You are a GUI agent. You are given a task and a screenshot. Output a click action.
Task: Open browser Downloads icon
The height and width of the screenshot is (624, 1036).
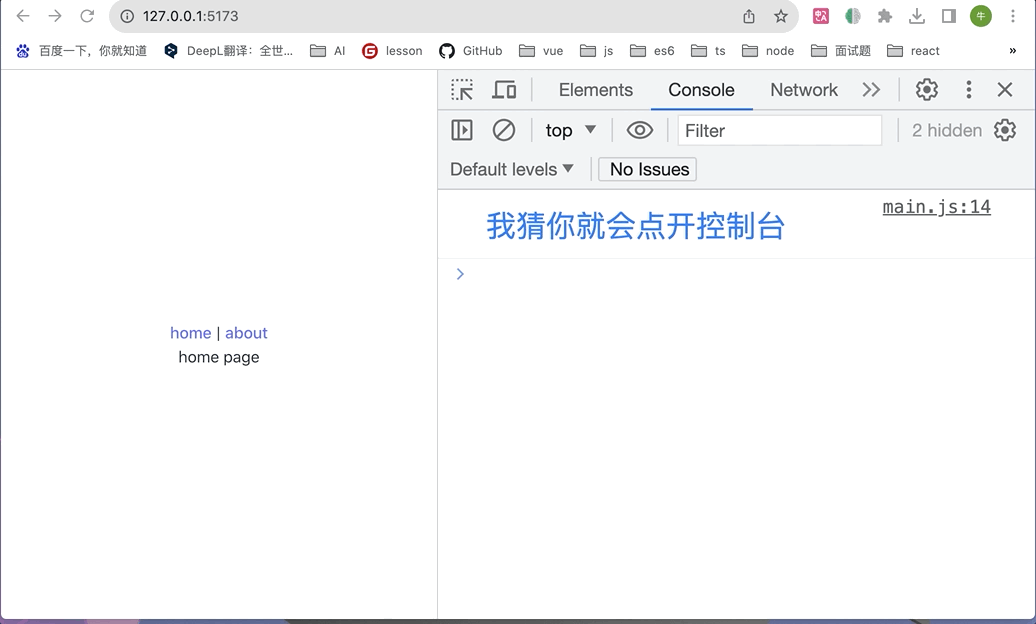pos(916,16)
